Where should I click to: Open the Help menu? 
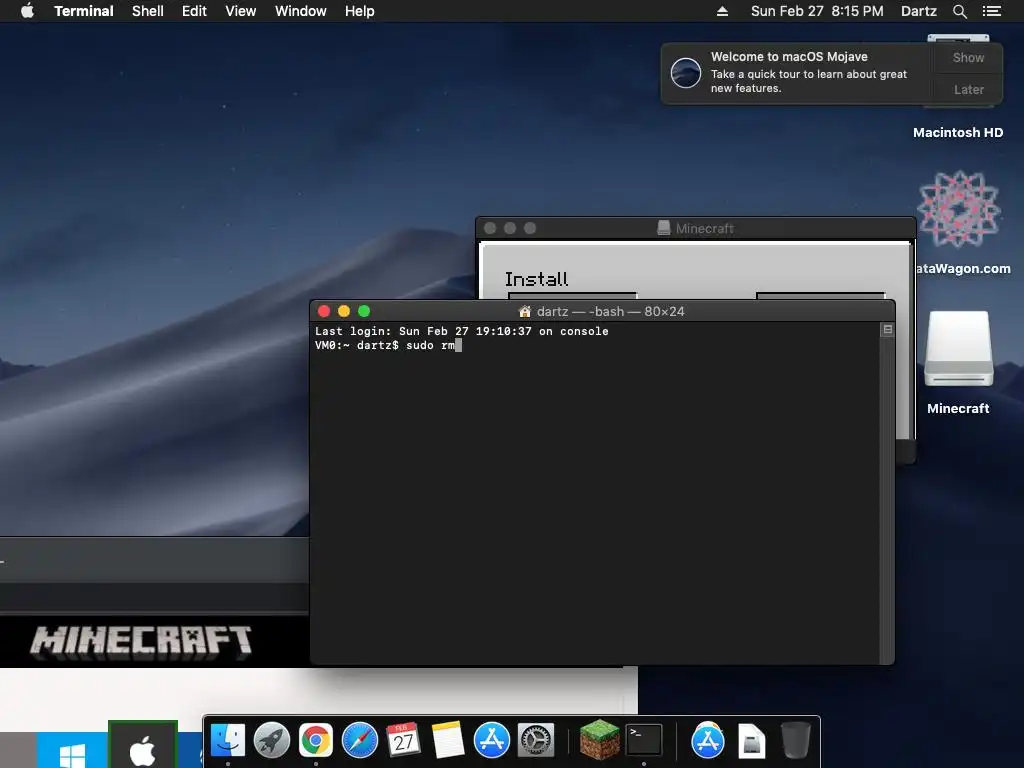coord(359,11)
